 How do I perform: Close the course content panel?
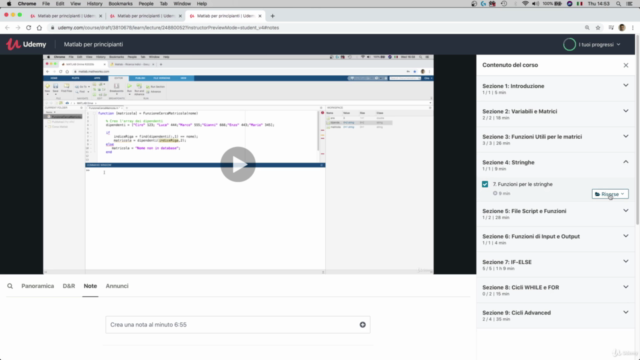[626, 65]
